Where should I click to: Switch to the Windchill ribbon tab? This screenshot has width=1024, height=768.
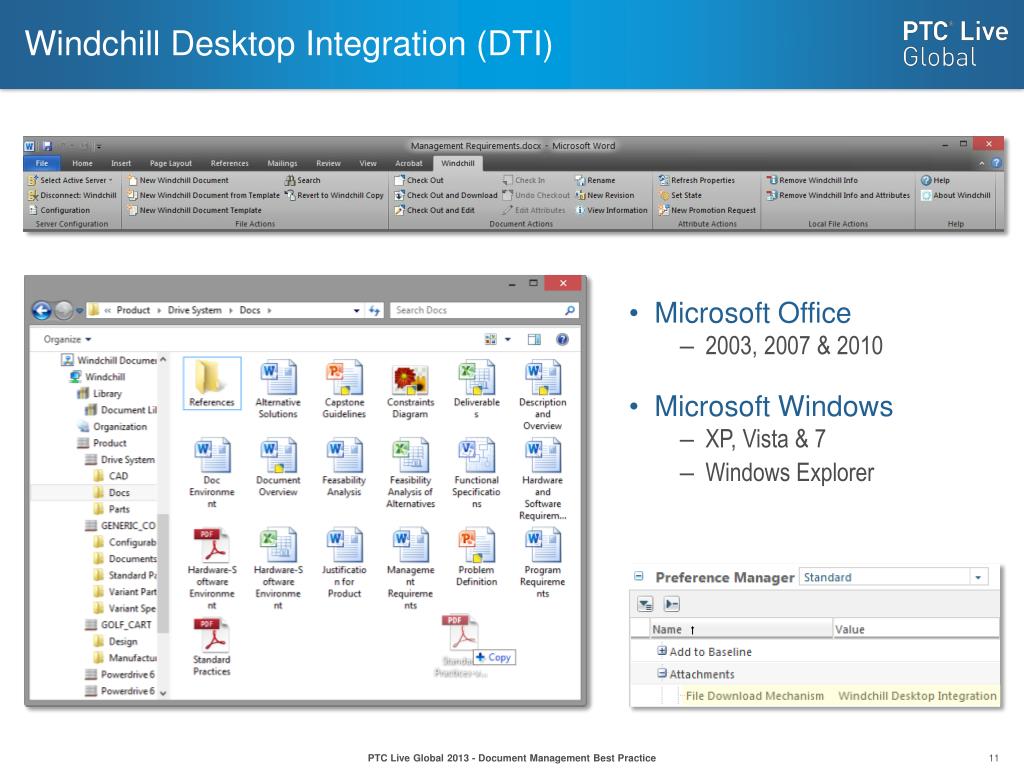pyautogui.click(x=457, y=163)
